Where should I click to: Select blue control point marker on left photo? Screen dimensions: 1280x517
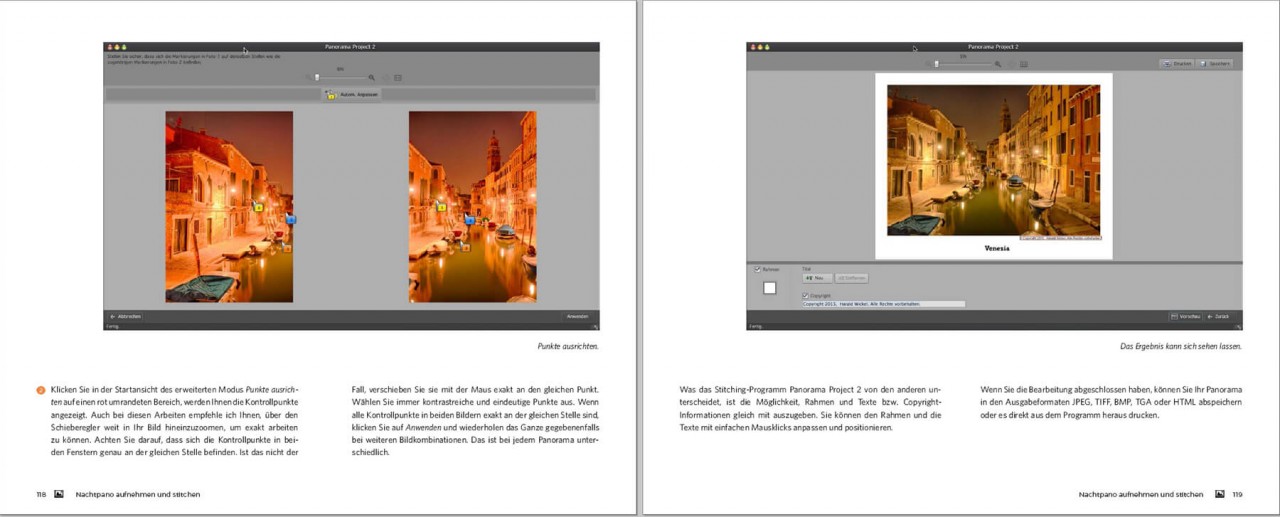[291, 218]
